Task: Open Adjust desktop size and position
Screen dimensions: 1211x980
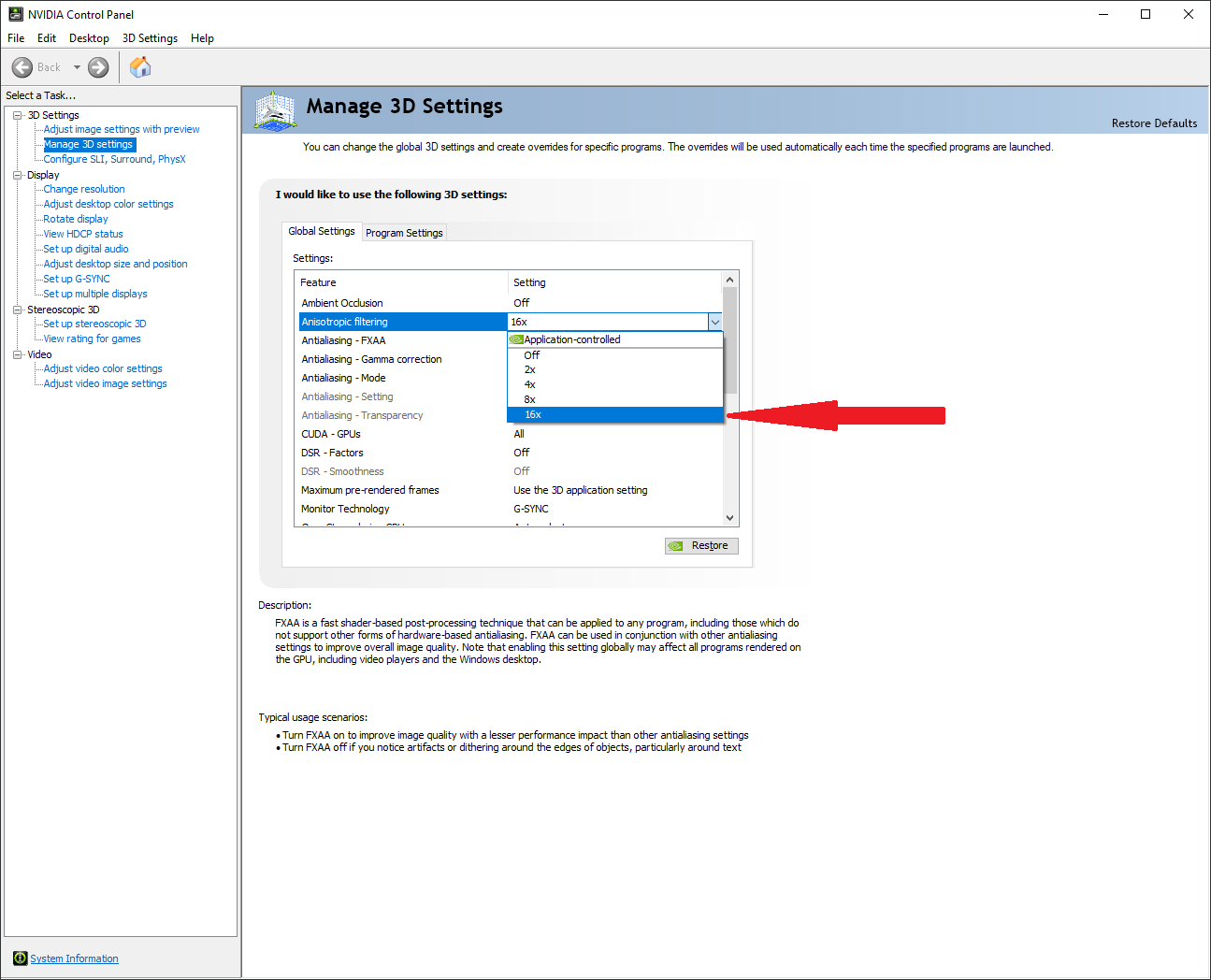Action: [x=115, y=264]
